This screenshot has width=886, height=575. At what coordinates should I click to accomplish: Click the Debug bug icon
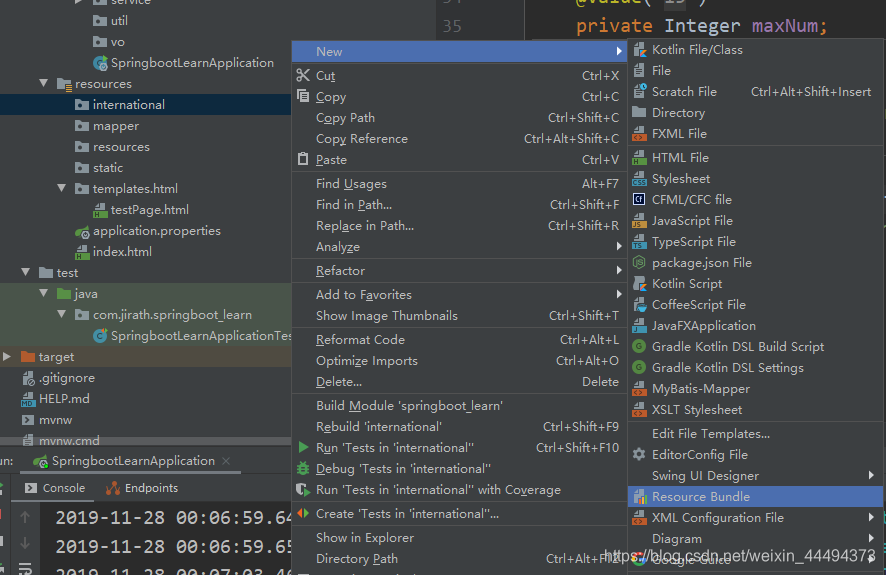pyautogui.click(x=303, y=468)
